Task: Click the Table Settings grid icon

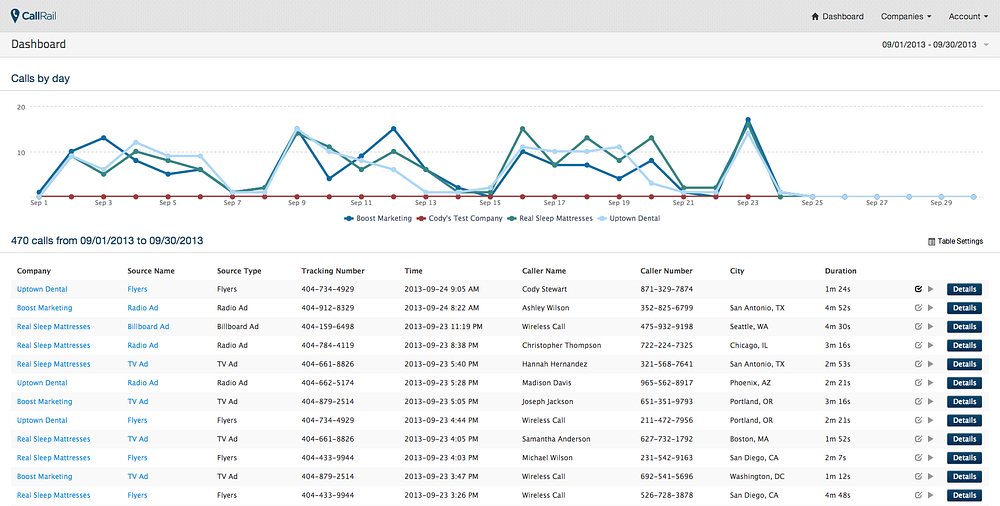Action: [932, 242]
